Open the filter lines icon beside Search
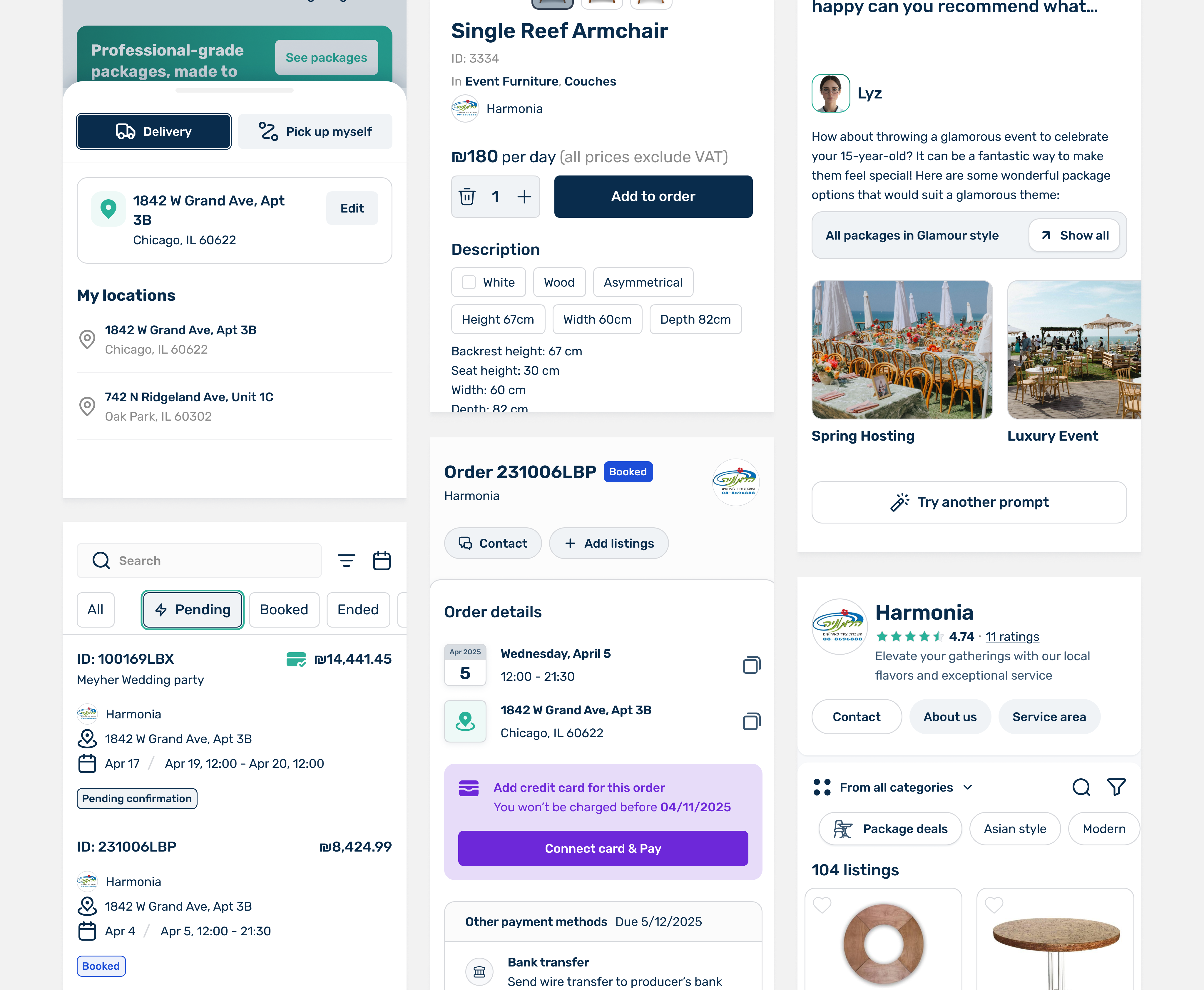 click(346, 561)
